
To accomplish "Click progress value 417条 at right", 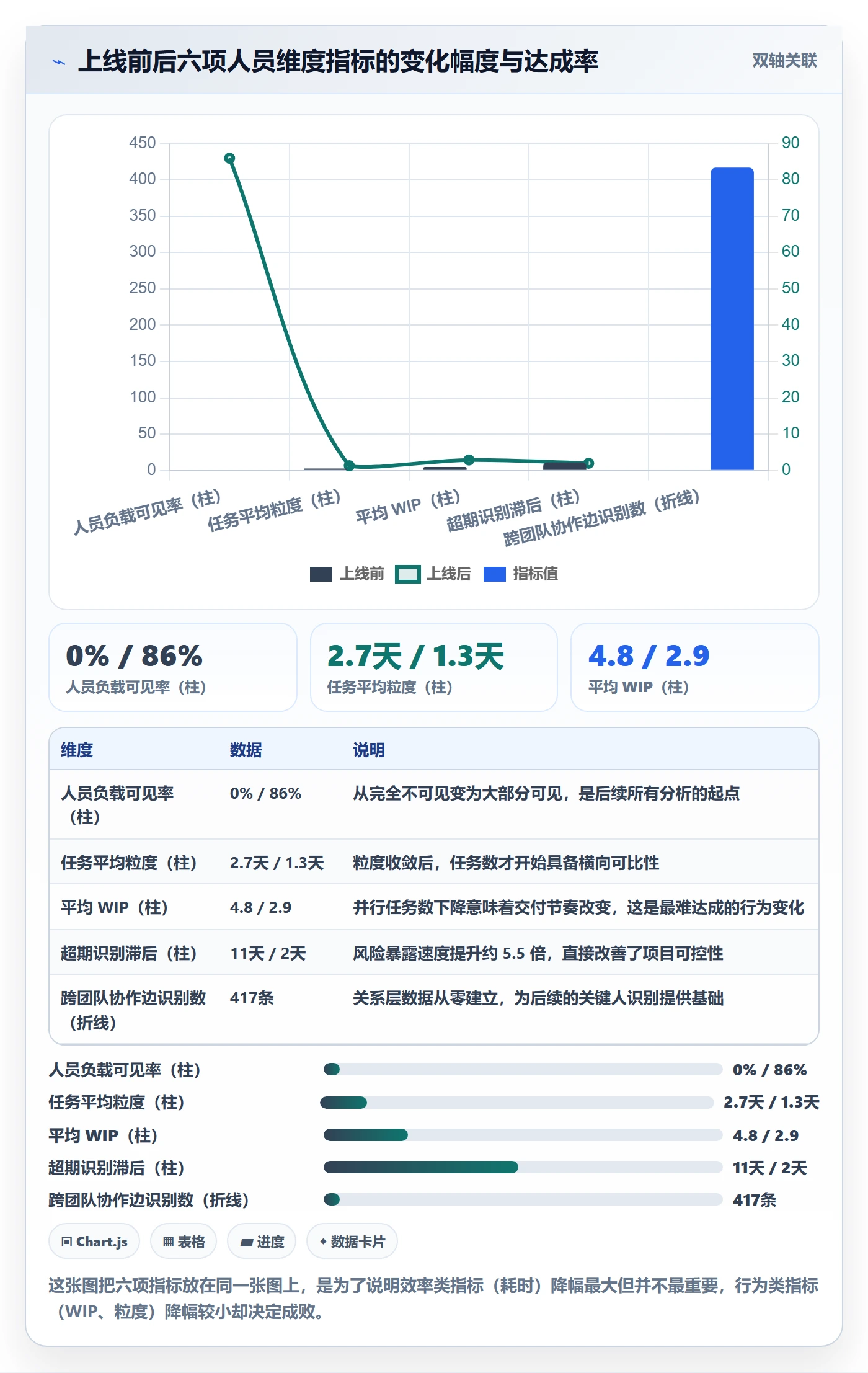I will [x=755, y=1200].
